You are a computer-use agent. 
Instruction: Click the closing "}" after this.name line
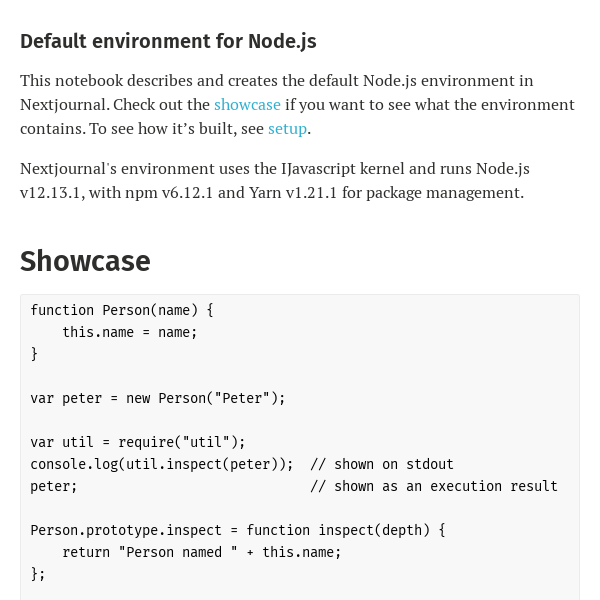[34, 354]
